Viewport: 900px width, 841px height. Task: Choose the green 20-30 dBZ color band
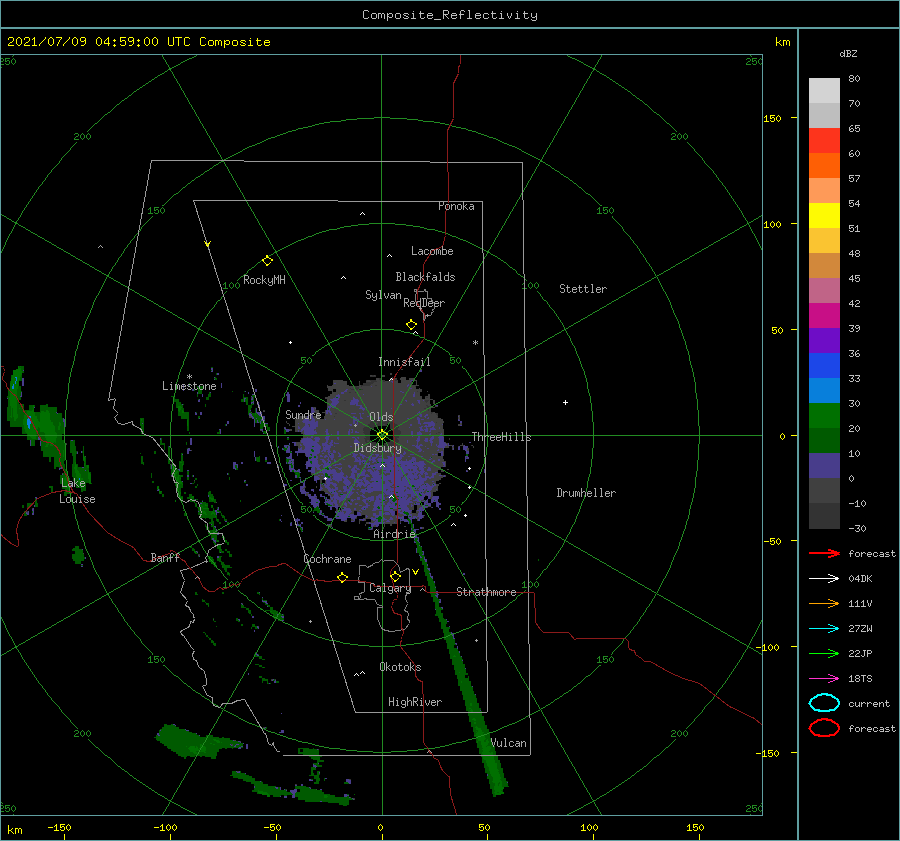824,416
